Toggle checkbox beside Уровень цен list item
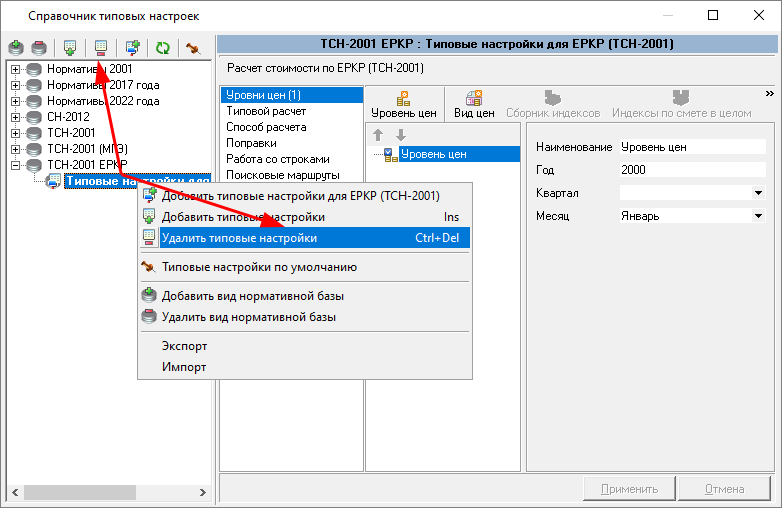 (x=390, y=154)
